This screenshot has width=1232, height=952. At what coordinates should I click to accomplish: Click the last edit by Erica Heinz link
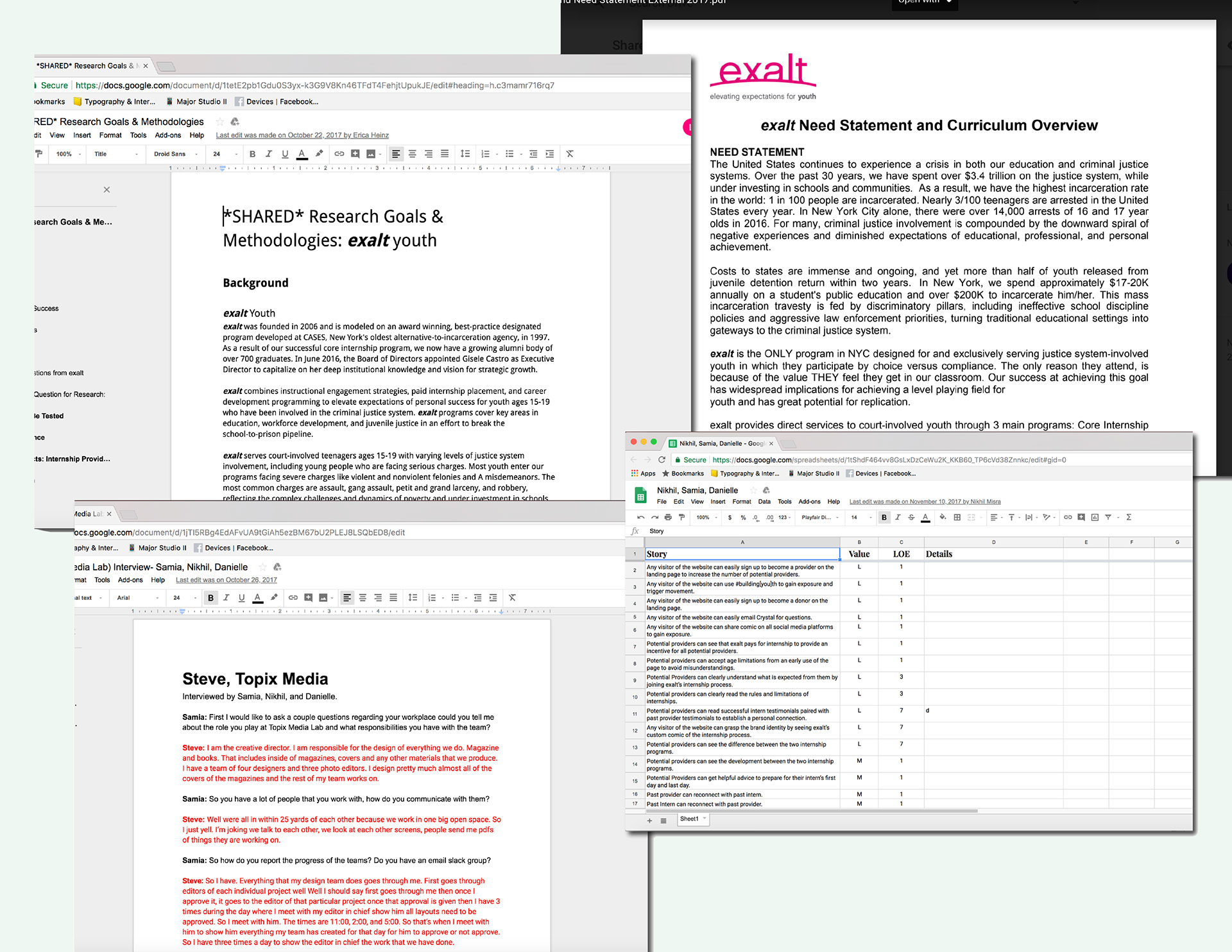[x=302, y=135]
